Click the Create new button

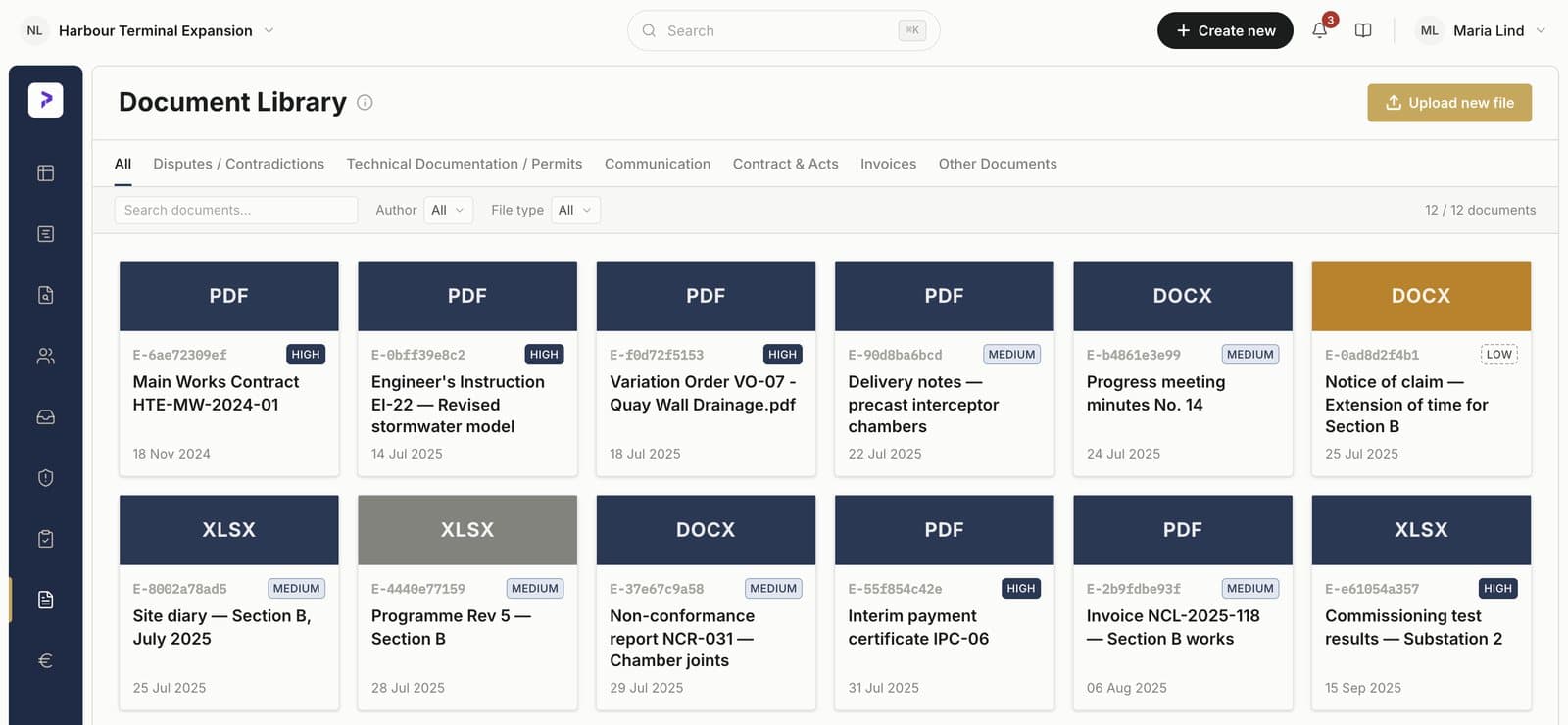click(x=1225, y=30)
